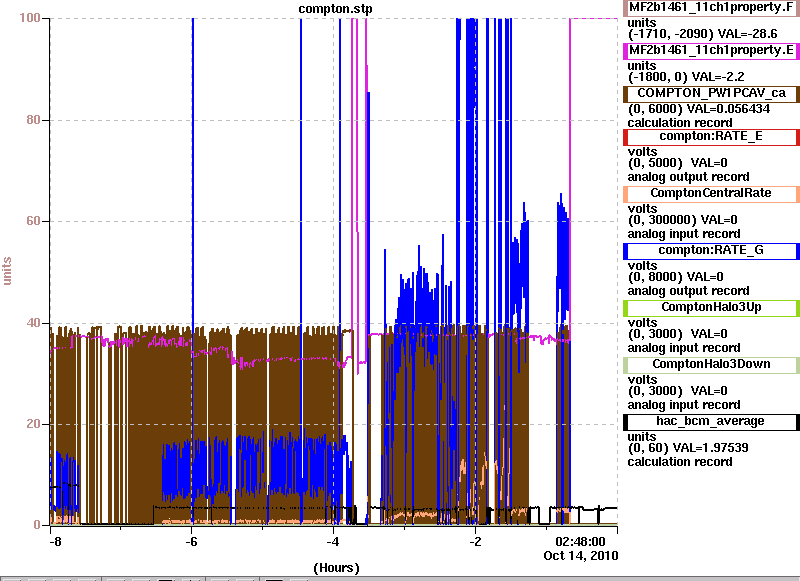Click "calculation record" under COMPTON_PW1PCAV_ca
This screenshot has width=800, height=581.
pos(680,123)
